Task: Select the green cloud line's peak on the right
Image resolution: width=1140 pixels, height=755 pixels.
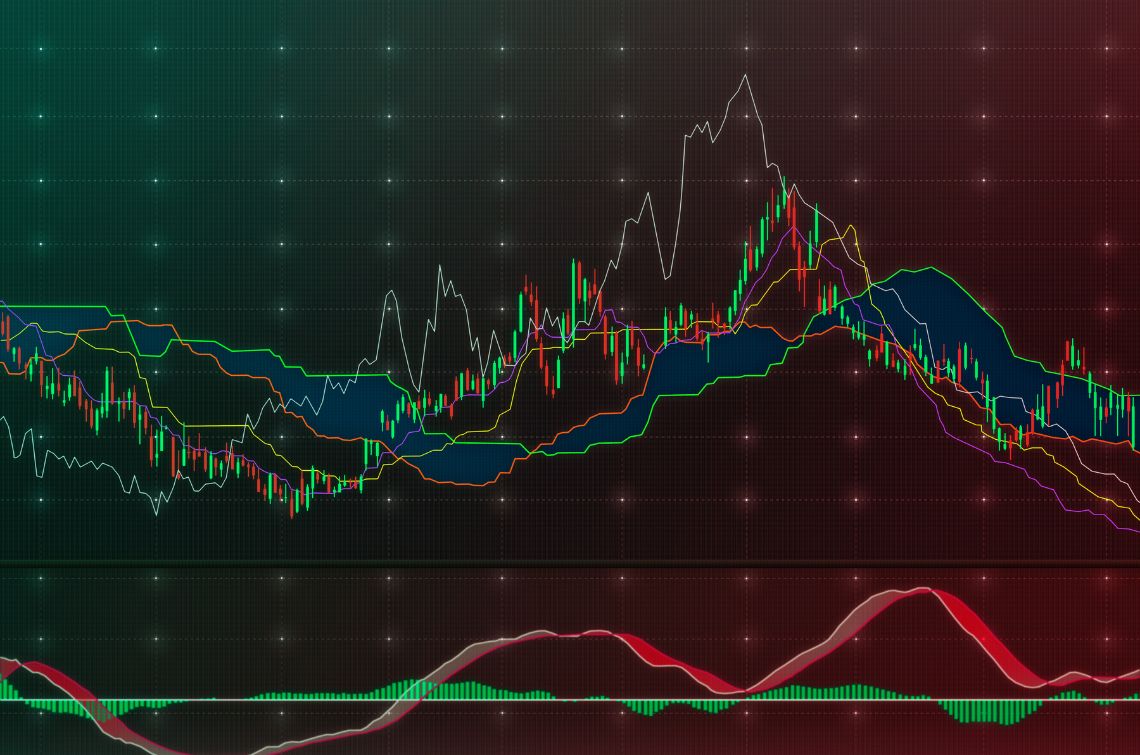Action: (932, 268)
